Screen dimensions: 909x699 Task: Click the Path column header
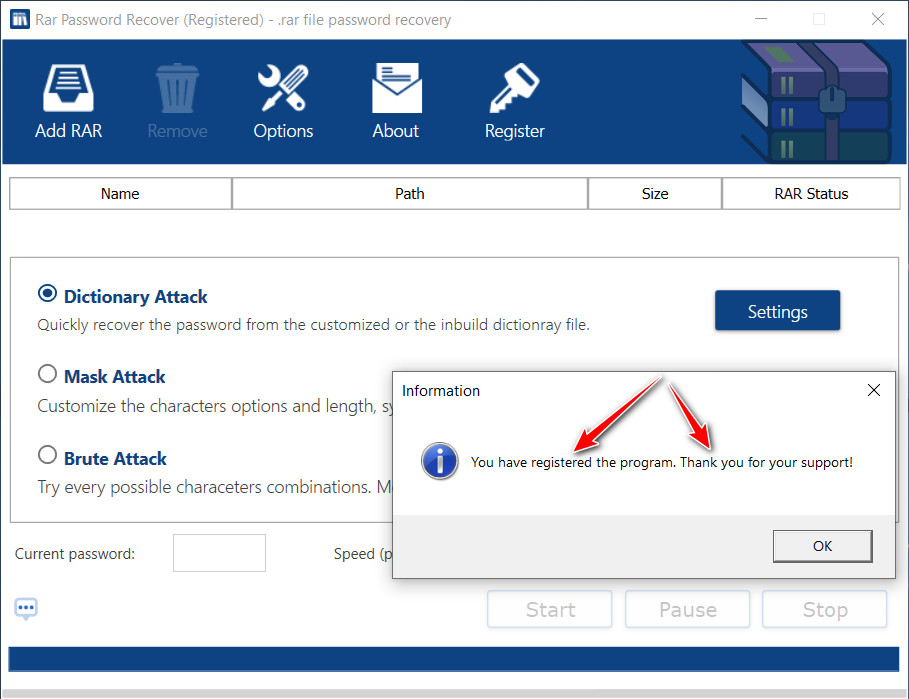pos(410,194)
